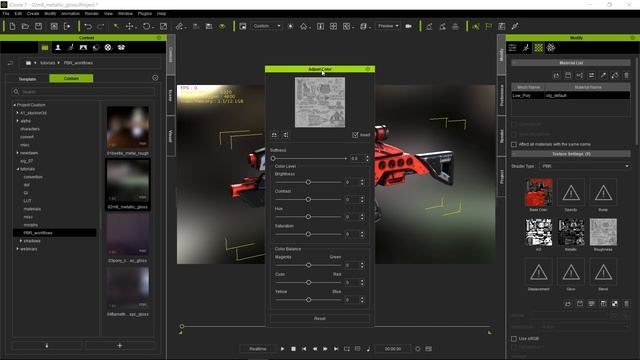
Task: Click the green eye visibility icon in toolbar
Action: (x=222, y=27)
